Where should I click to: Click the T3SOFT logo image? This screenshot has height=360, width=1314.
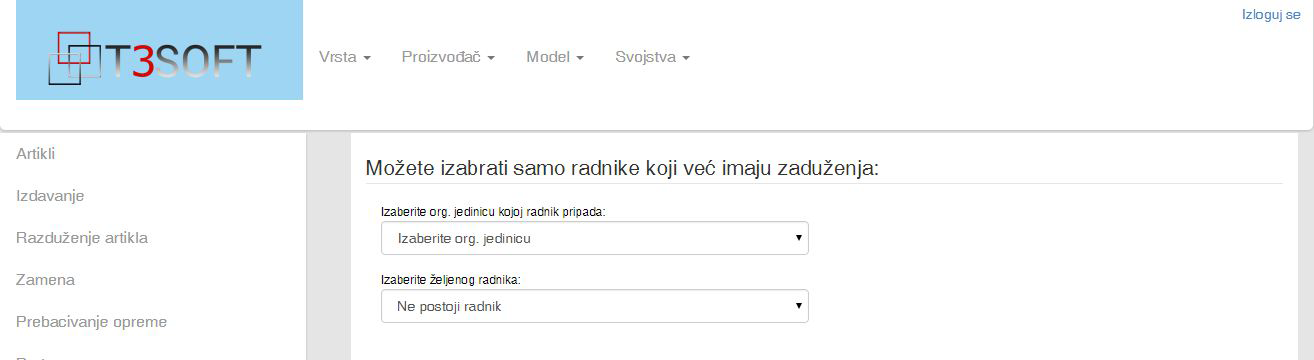[x=159, y=50]
